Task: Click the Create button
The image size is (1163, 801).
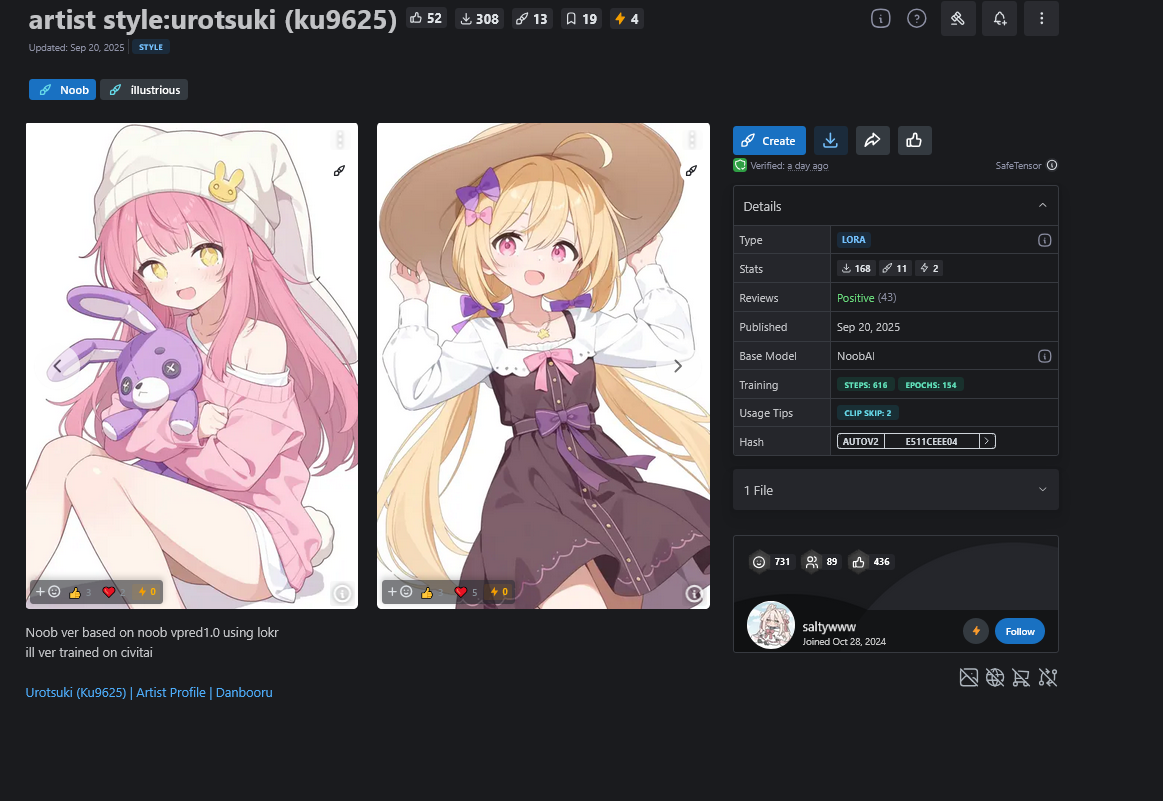Action: [769, 140]
